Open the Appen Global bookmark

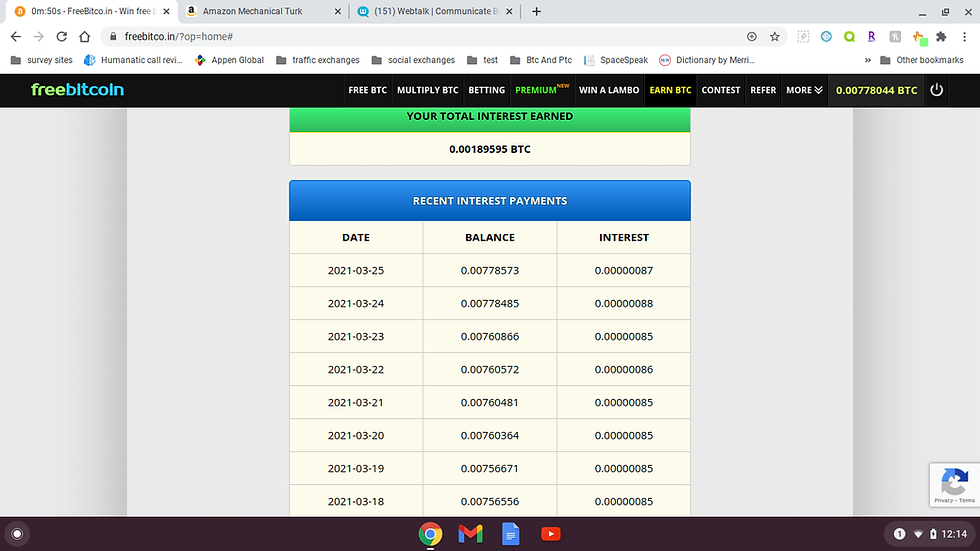click(230, 60)
